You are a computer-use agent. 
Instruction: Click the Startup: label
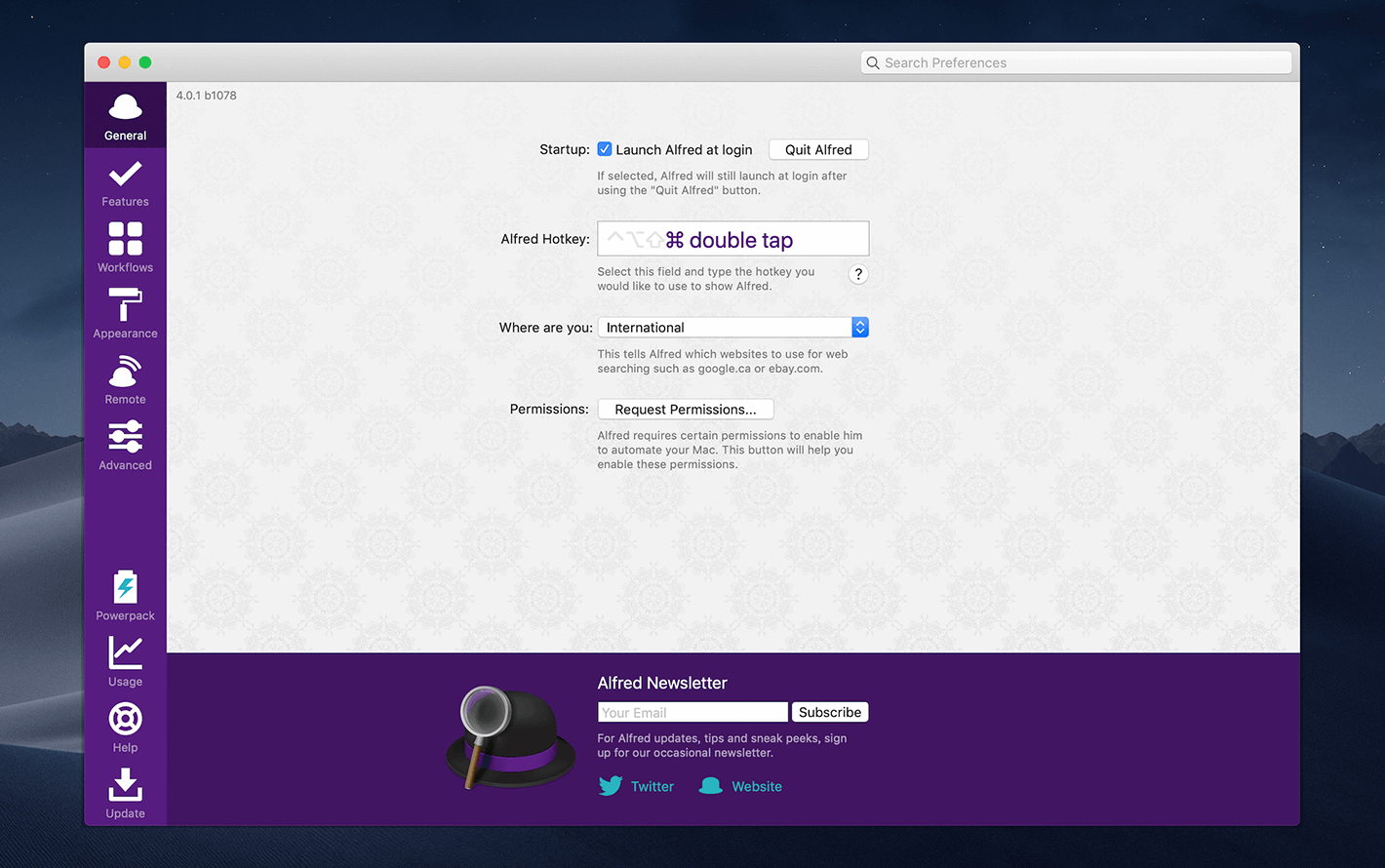pos(565,149)
